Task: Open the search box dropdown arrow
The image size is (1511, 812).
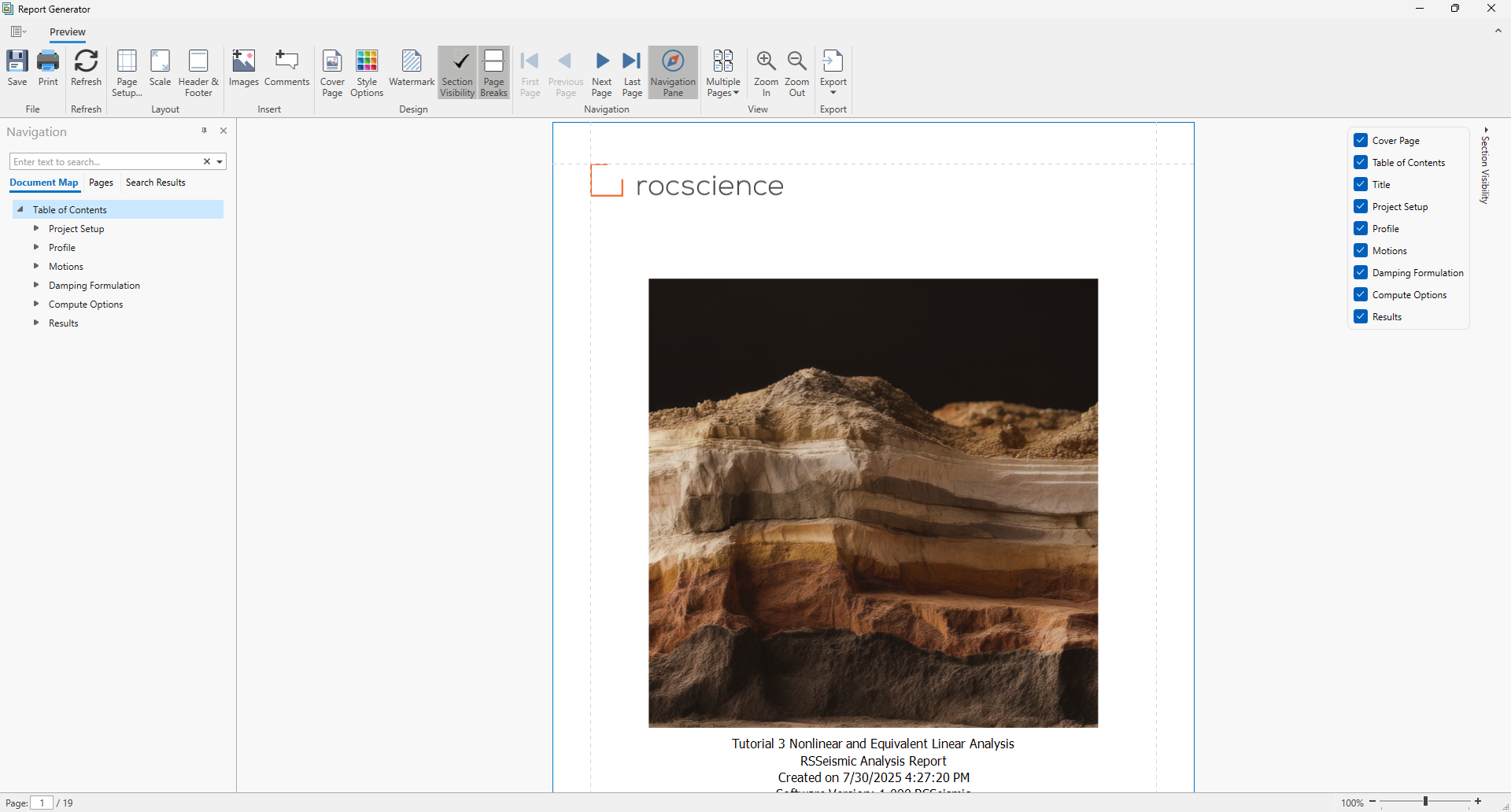Action: click(220, 161)
